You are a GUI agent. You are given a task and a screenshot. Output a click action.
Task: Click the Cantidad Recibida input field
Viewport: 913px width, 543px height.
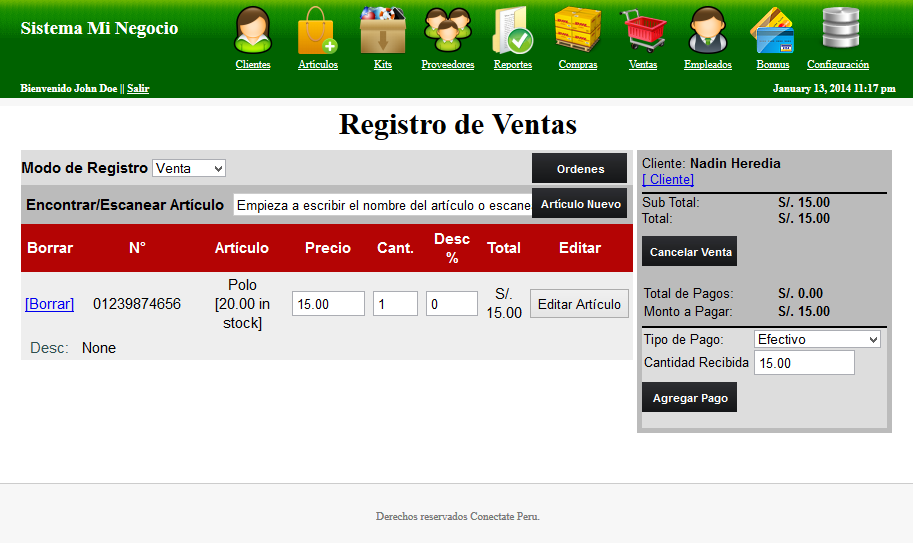pyautogui.click(x=804, y=363)
